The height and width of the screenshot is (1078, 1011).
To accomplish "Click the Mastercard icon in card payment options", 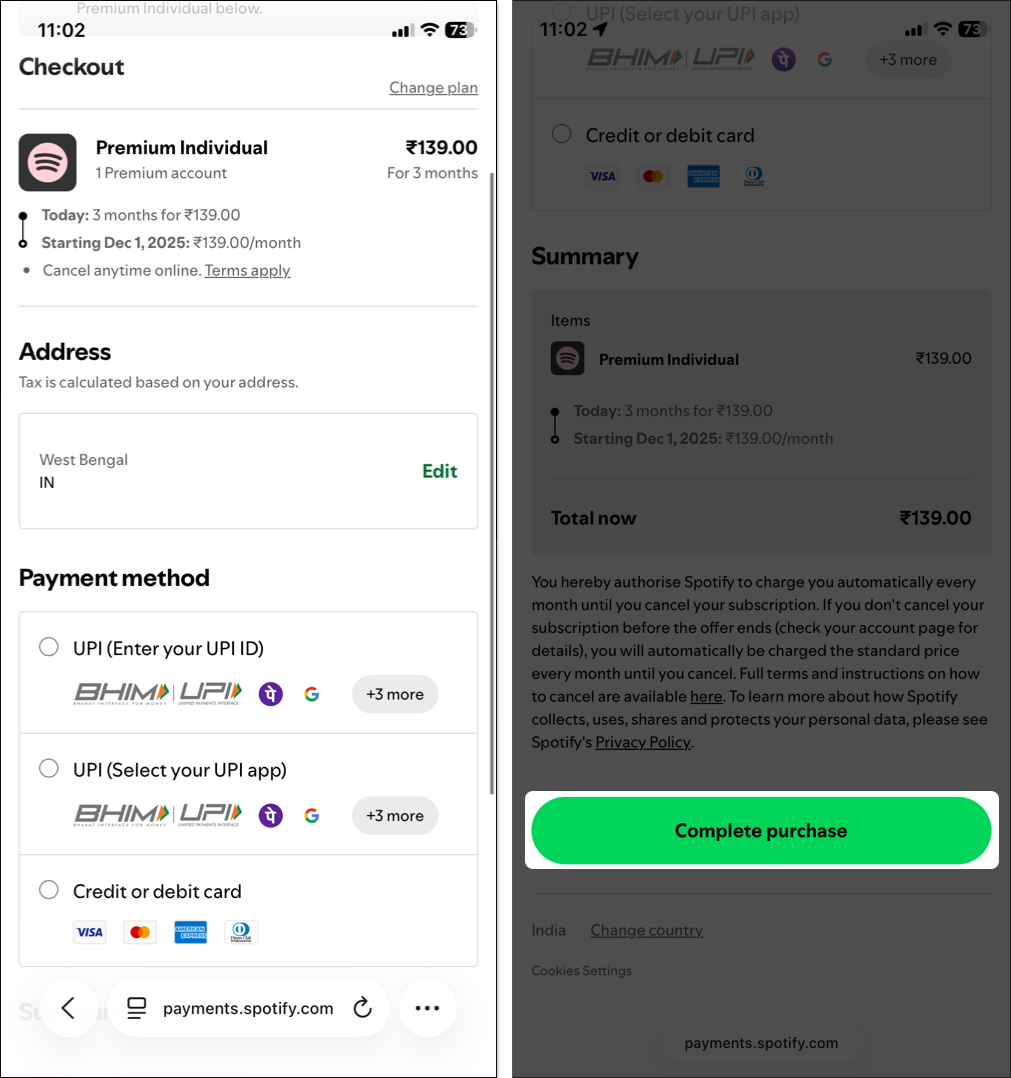I will point(140,931).
